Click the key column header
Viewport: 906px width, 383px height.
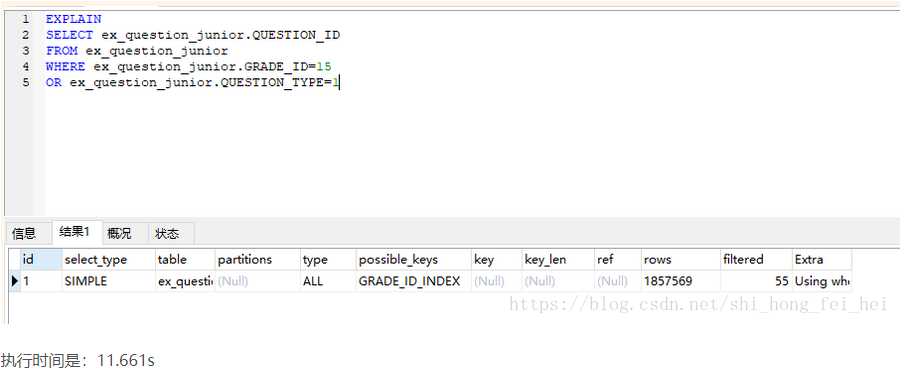click(x=496, y=260)
